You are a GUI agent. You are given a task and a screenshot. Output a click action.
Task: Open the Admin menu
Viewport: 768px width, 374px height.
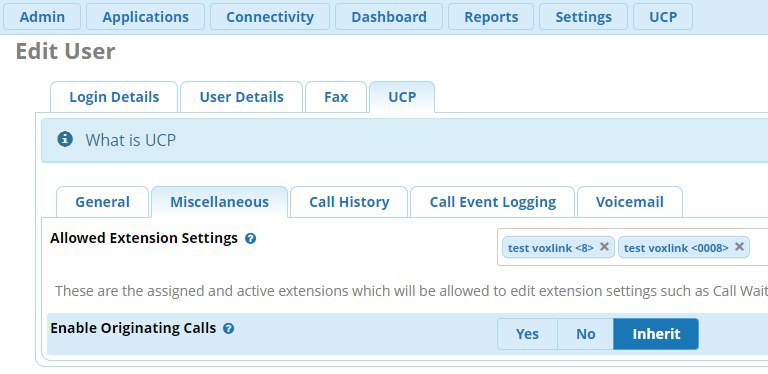tap(42, 17)
